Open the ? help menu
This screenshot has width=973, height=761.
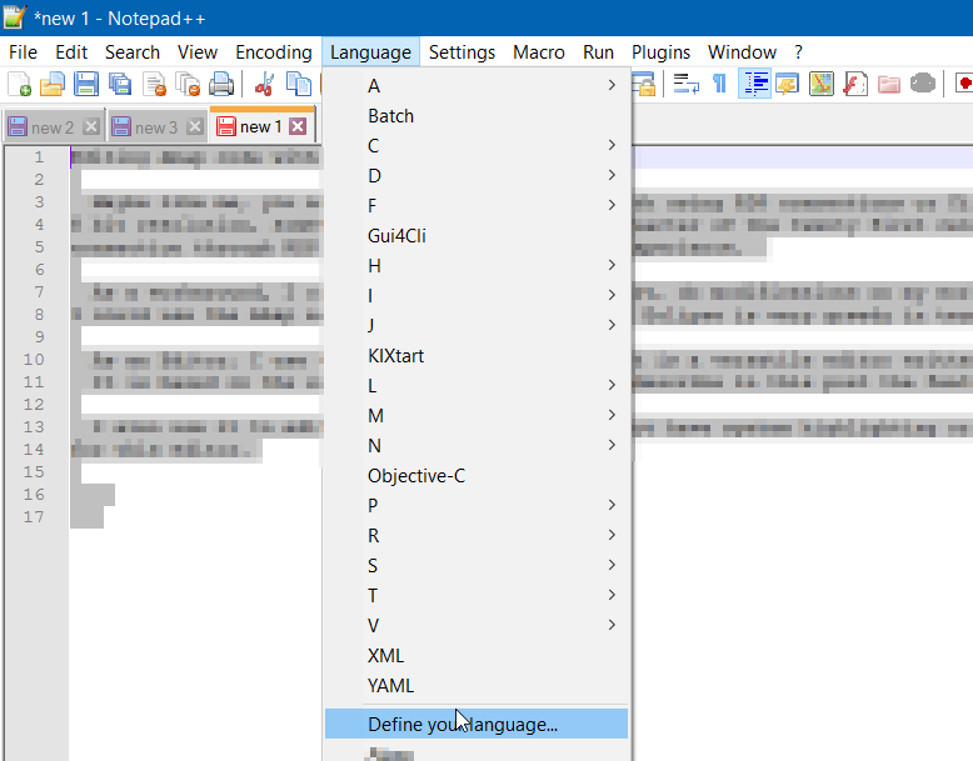(x=799, y=52)
